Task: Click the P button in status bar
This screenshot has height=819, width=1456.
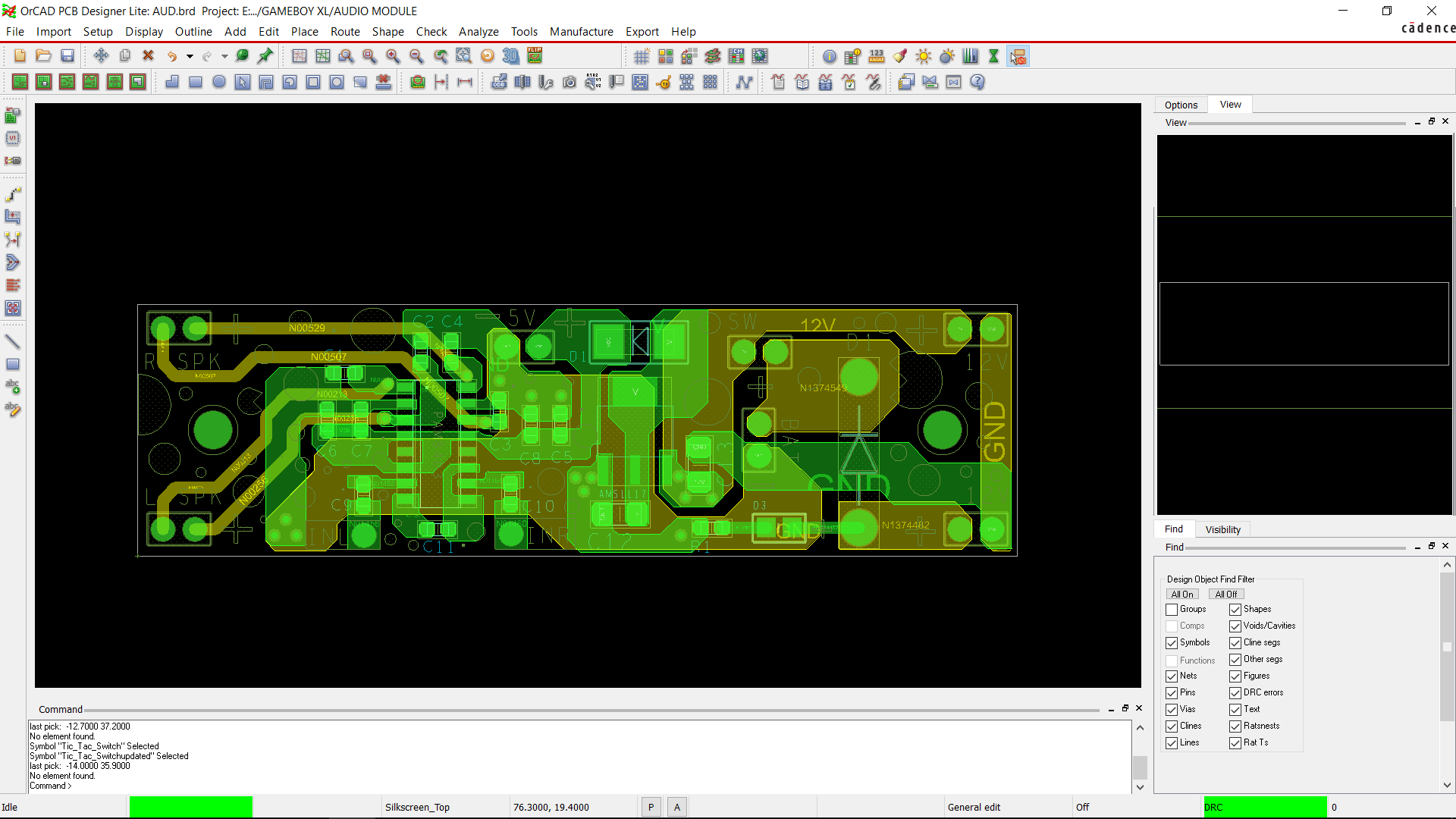Action: pyautogui.click(x=651, y=808)
